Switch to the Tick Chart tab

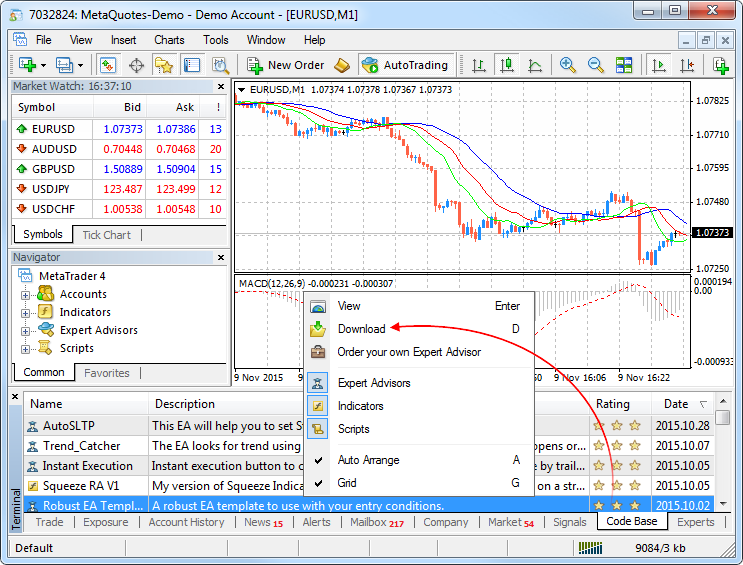pyautogui.click(x=106, y=235)
